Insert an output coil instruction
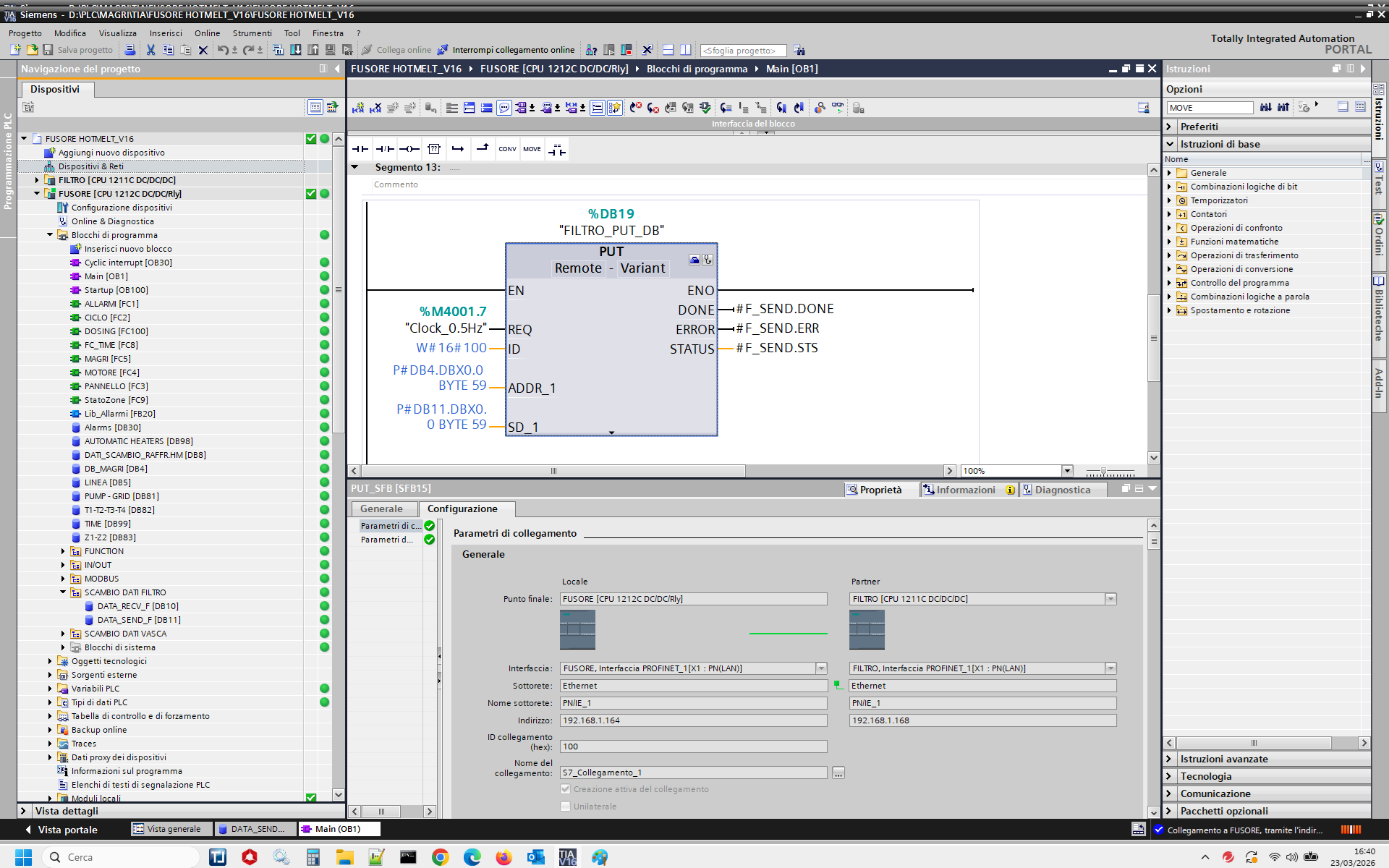 coord(409,149)
